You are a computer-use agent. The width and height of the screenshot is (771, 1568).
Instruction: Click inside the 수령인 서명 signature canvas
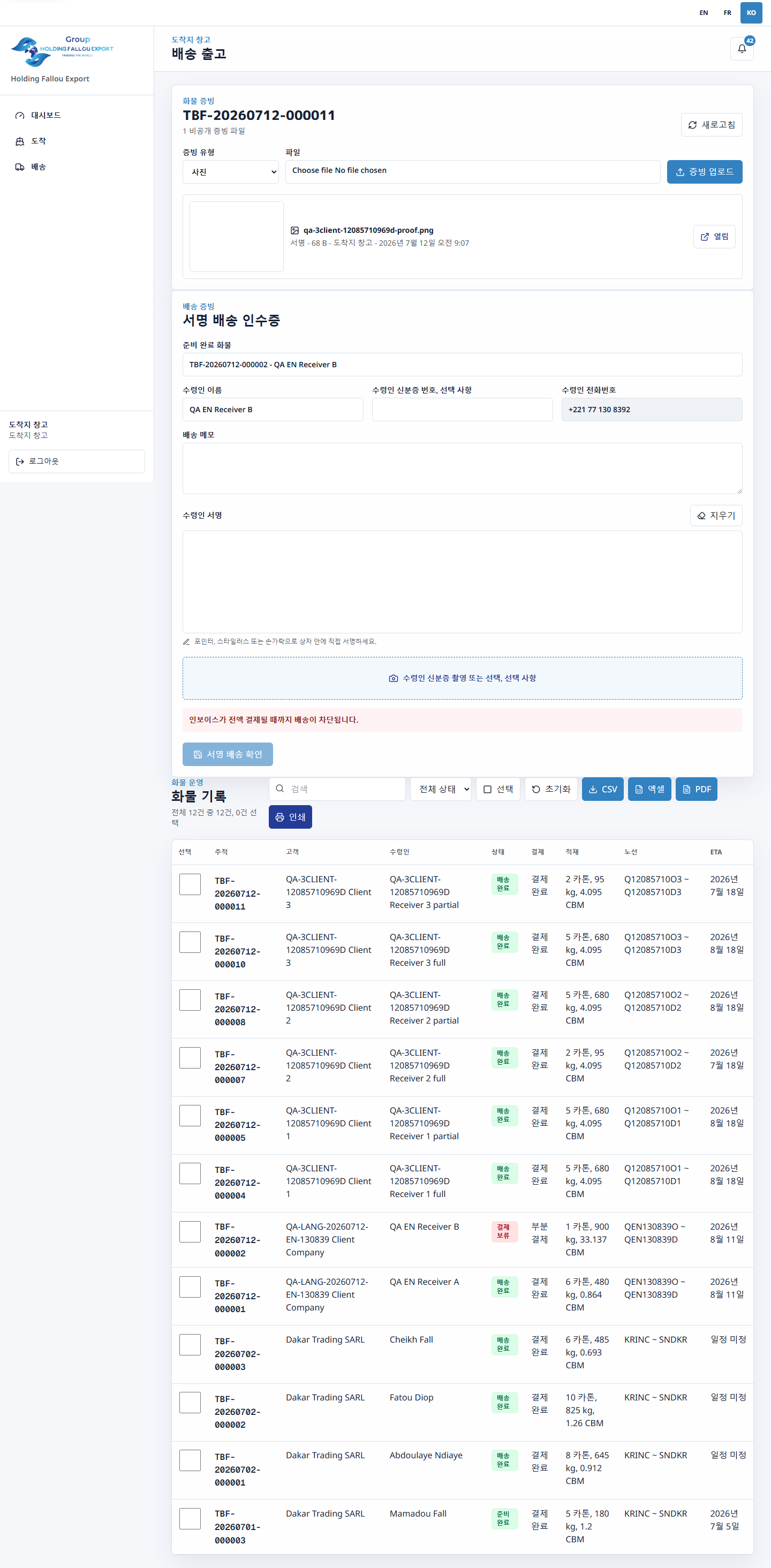tap(462, 582)
